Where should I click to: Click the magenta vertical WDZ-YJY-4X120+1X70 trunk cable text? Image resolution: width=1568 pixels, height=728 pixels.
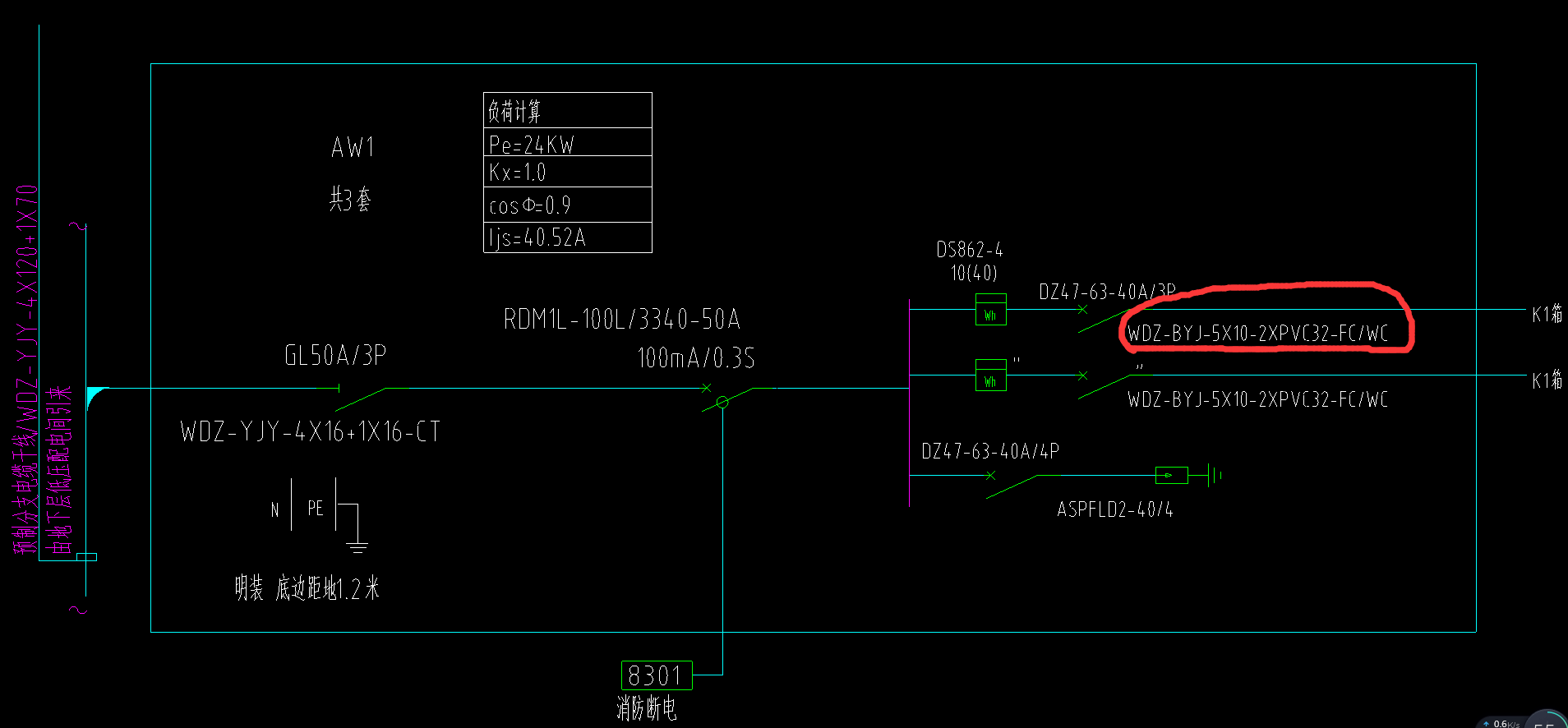tap(26, 369)
